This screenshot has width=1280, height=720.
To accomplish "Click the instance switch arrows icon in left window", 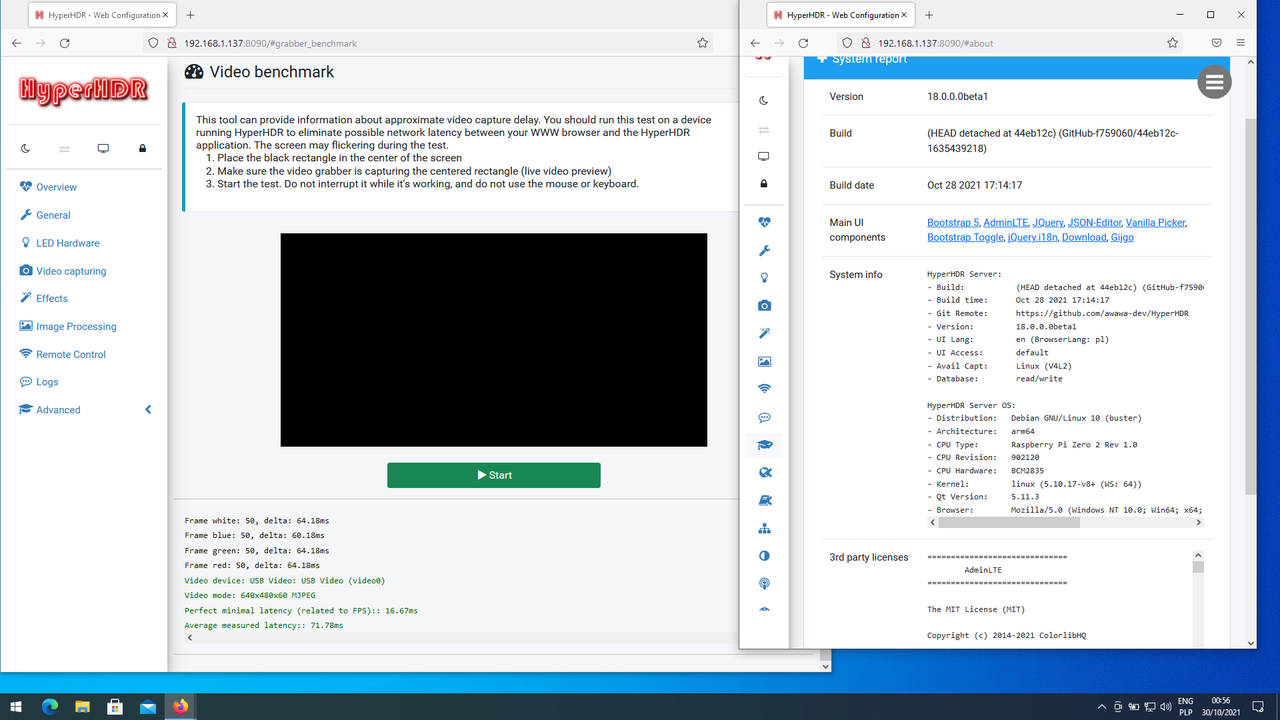I will click(65, 149).
